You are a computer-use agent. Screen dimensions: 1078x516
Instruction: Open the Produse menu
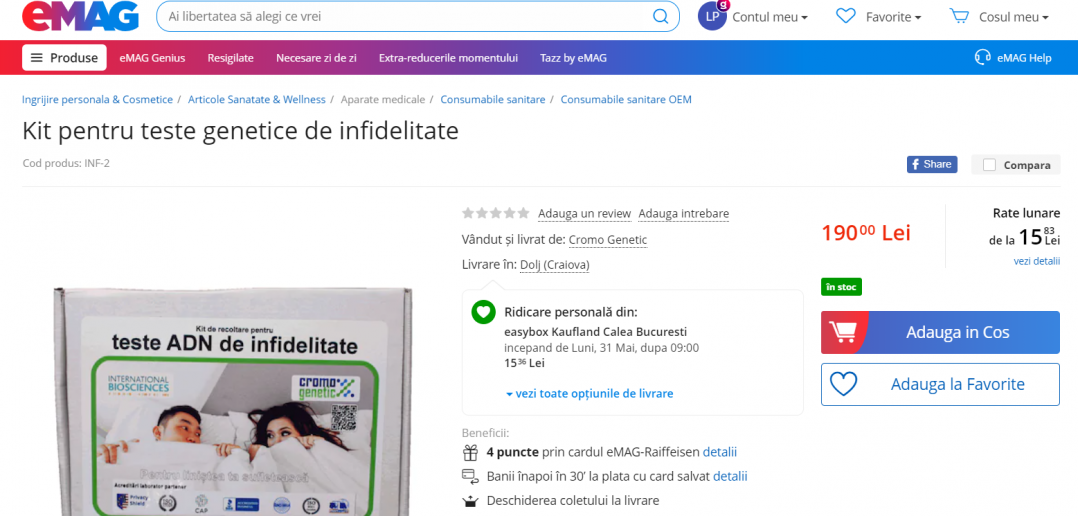(64, 57)
